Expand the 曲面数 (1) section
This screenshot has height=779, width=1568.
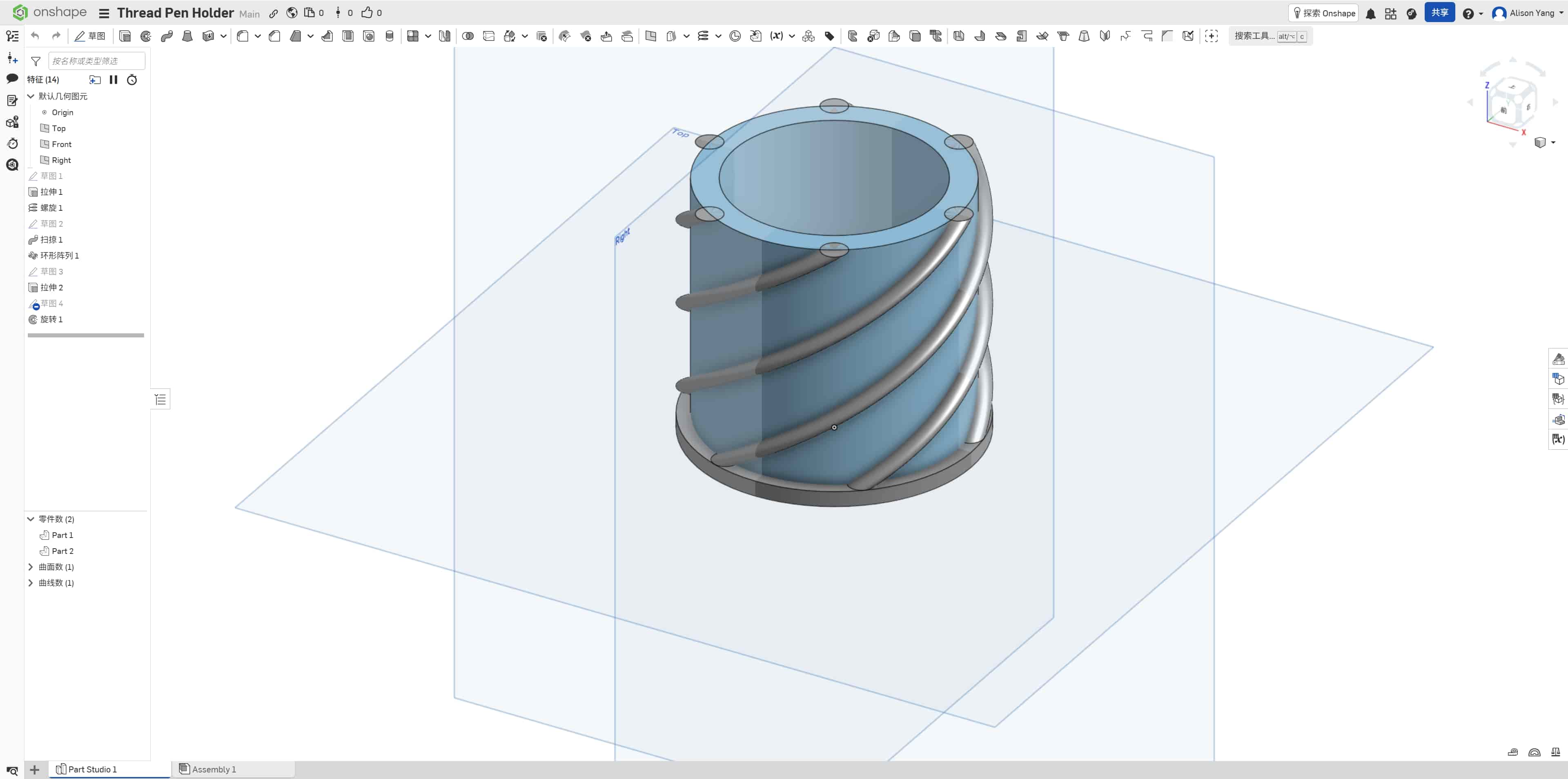(x=31, y=567)
